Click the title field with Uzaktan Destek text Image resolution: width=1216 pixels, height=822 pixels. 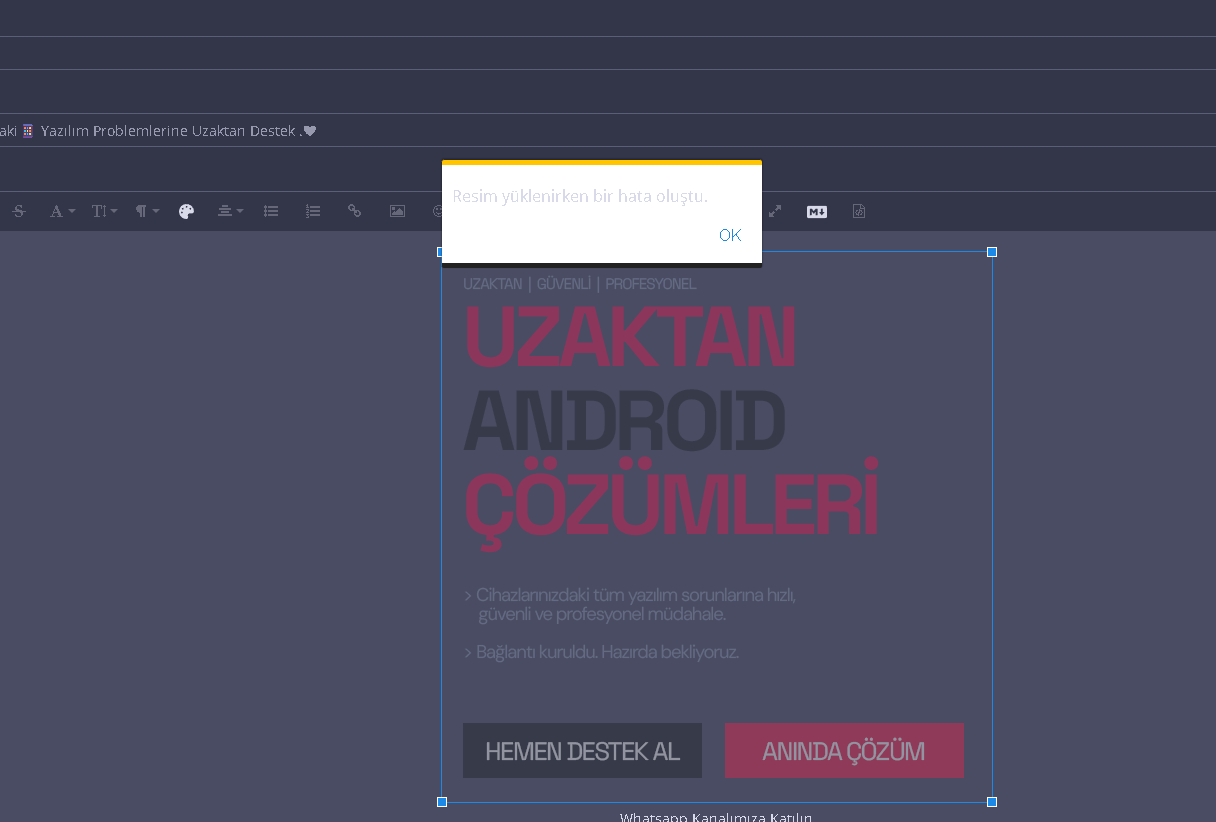click(x=608, y=131)
